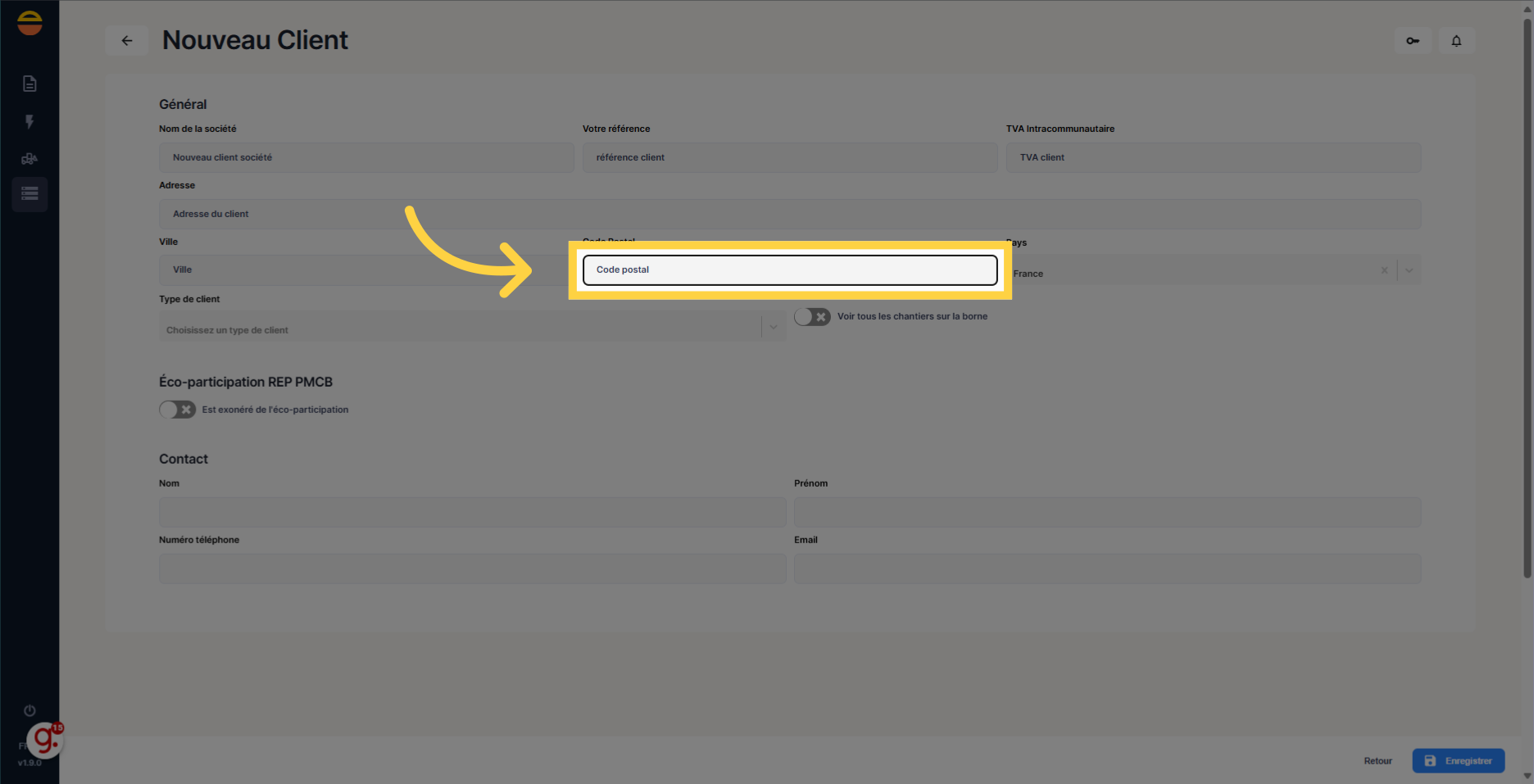Click the power logout icon in the sidebar
This screenshot has width=1534, height=784.
(x=29, y=710)
